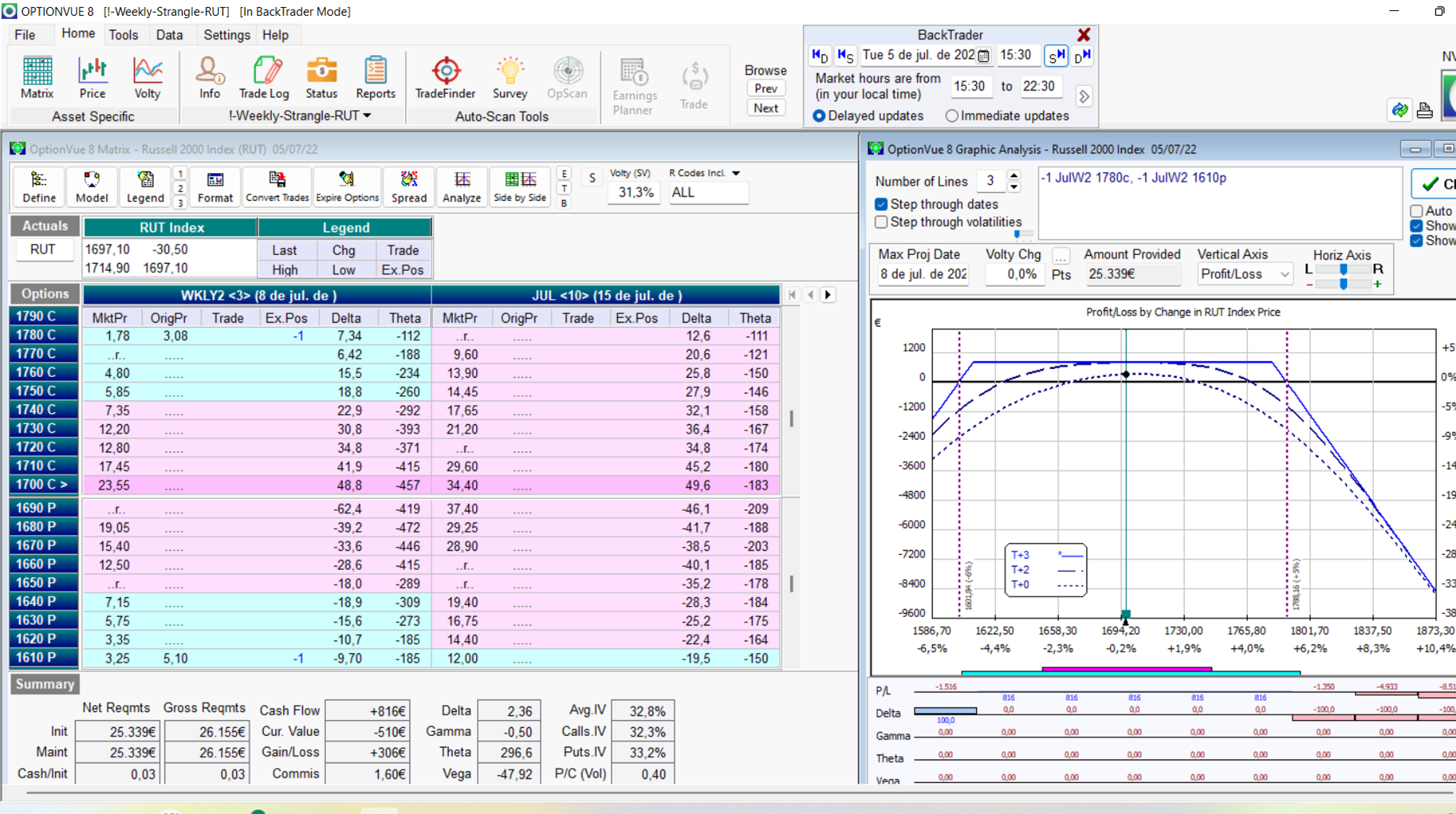
Task: Click the Expire Options icon
Action: pyautogui.click(x=348, y=186)
